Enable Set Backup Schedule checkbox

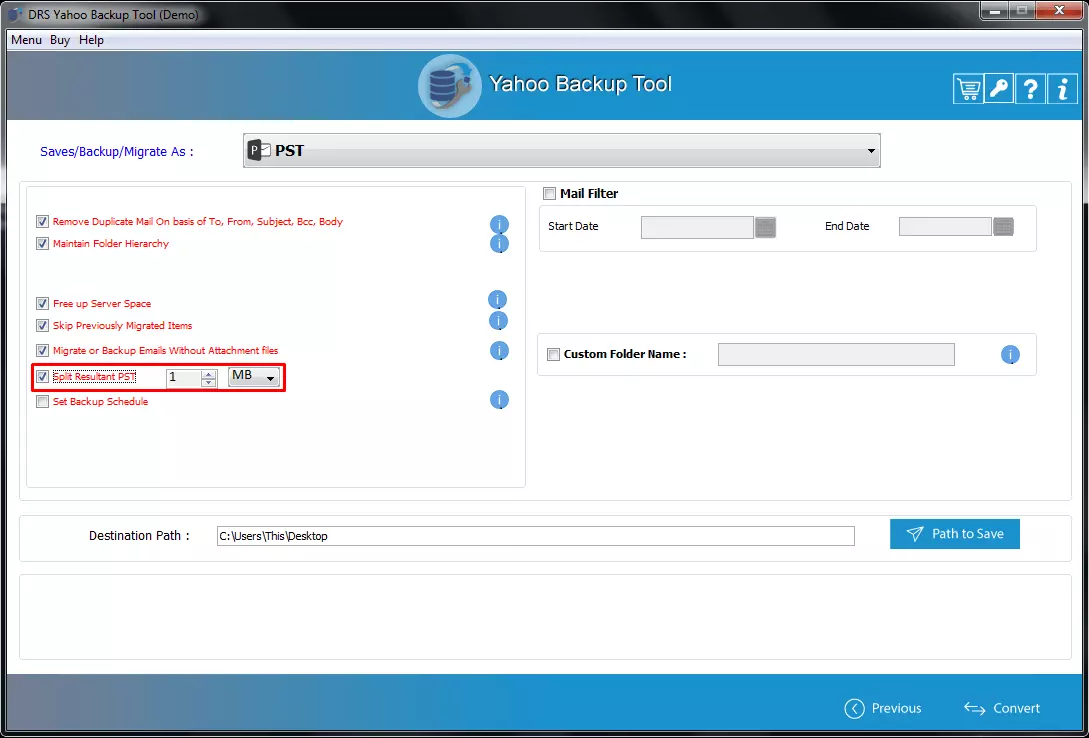click(42, 402)
